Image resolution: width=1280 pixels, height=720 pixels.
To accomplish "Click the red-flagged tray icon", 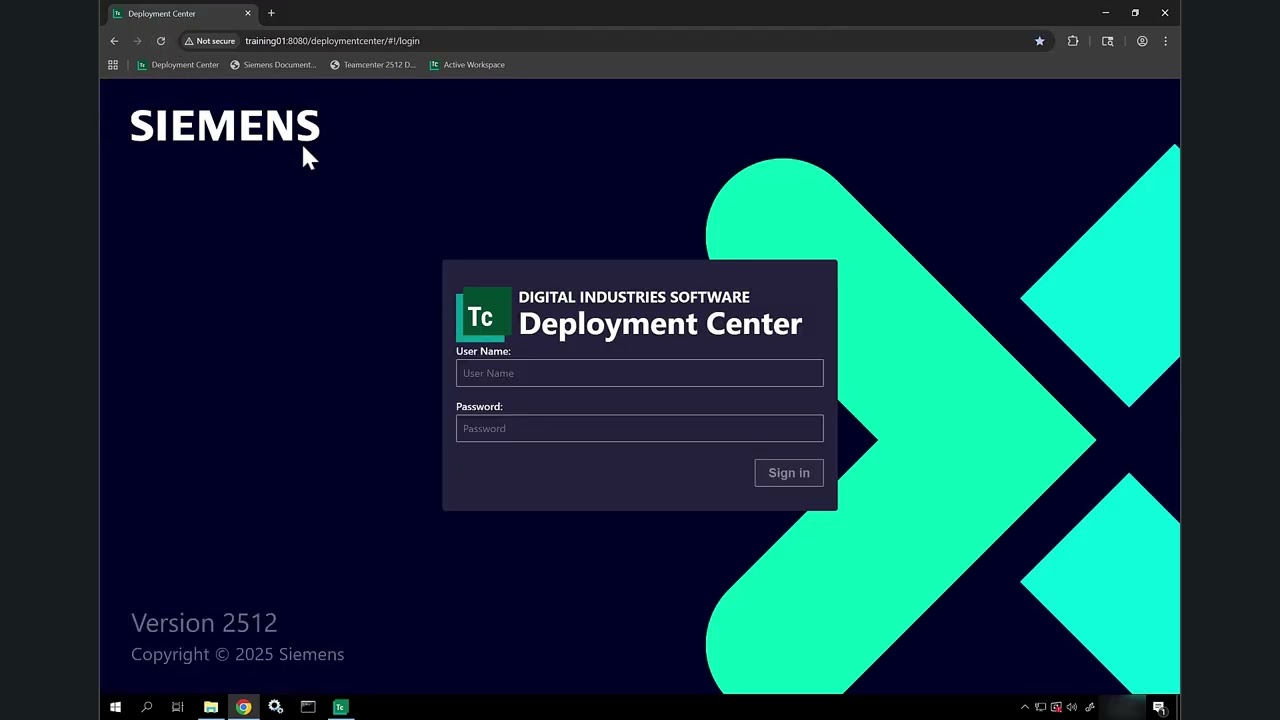I will (1056, 707).
